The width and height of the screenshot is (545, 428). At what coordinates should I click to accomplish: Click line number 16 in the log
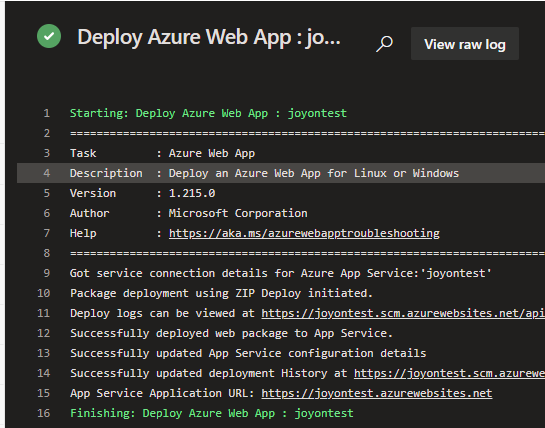(44, 413)
